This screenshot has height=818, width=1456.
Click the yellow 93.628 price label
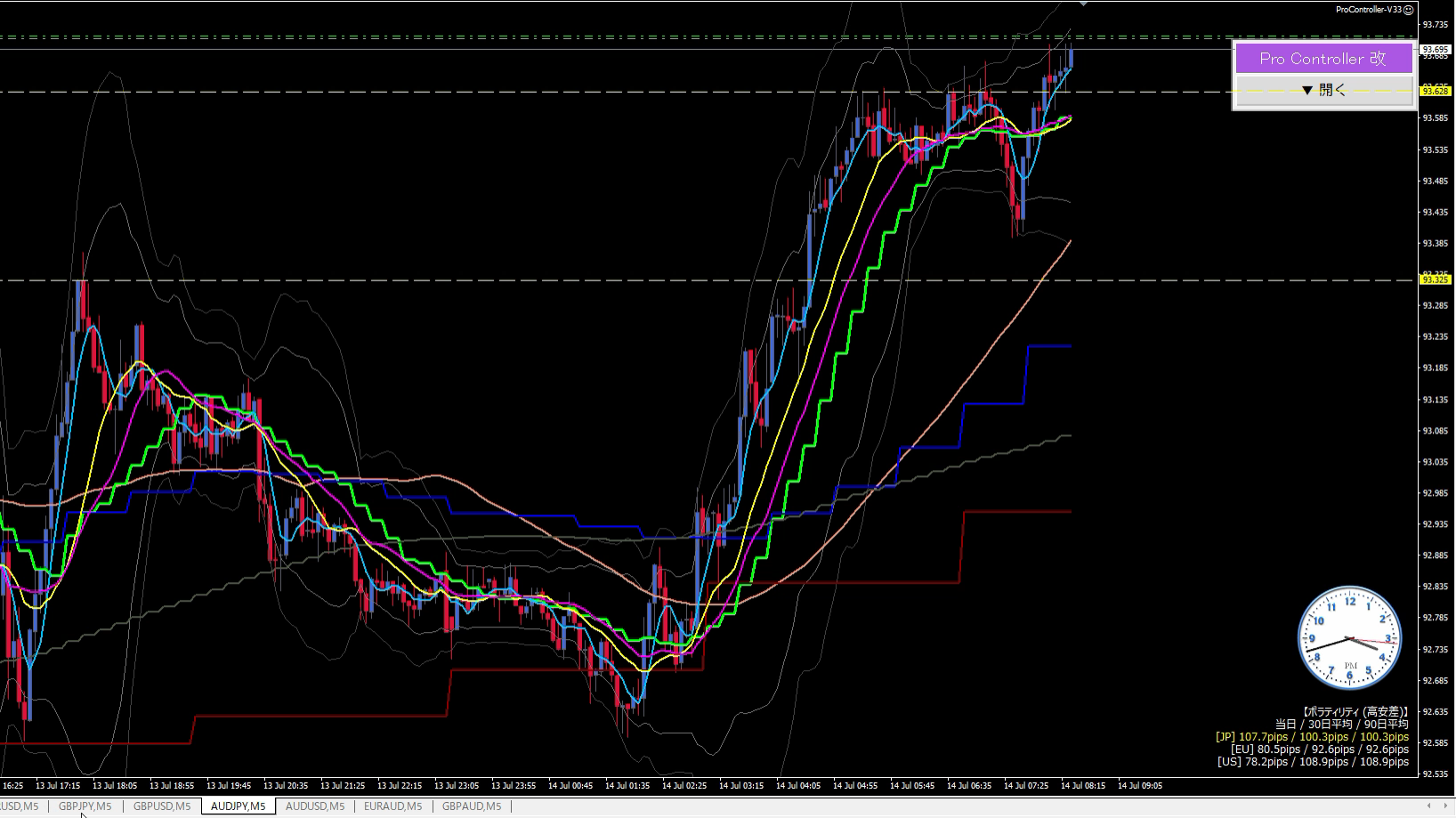pos(1436,91)
